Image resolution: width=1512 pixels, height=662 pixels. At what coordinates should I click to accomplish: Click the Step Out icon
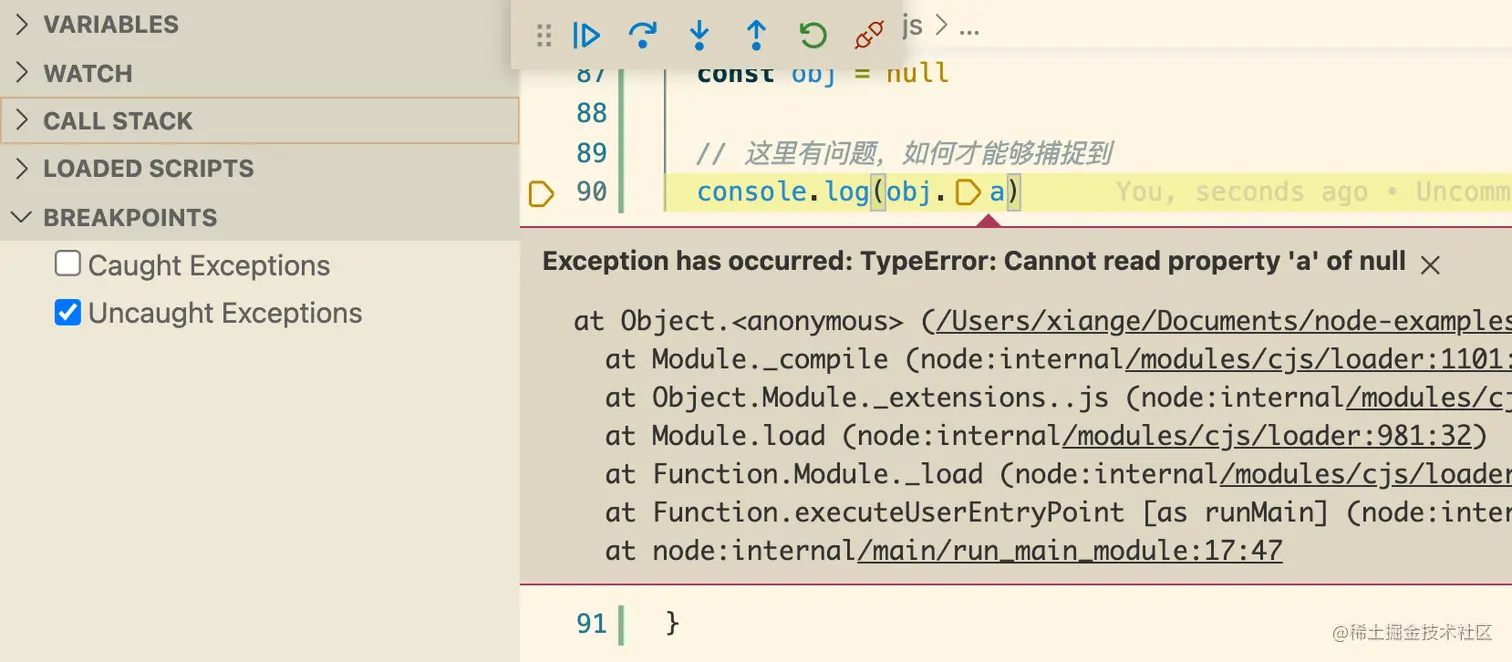[x=756, y=35]
